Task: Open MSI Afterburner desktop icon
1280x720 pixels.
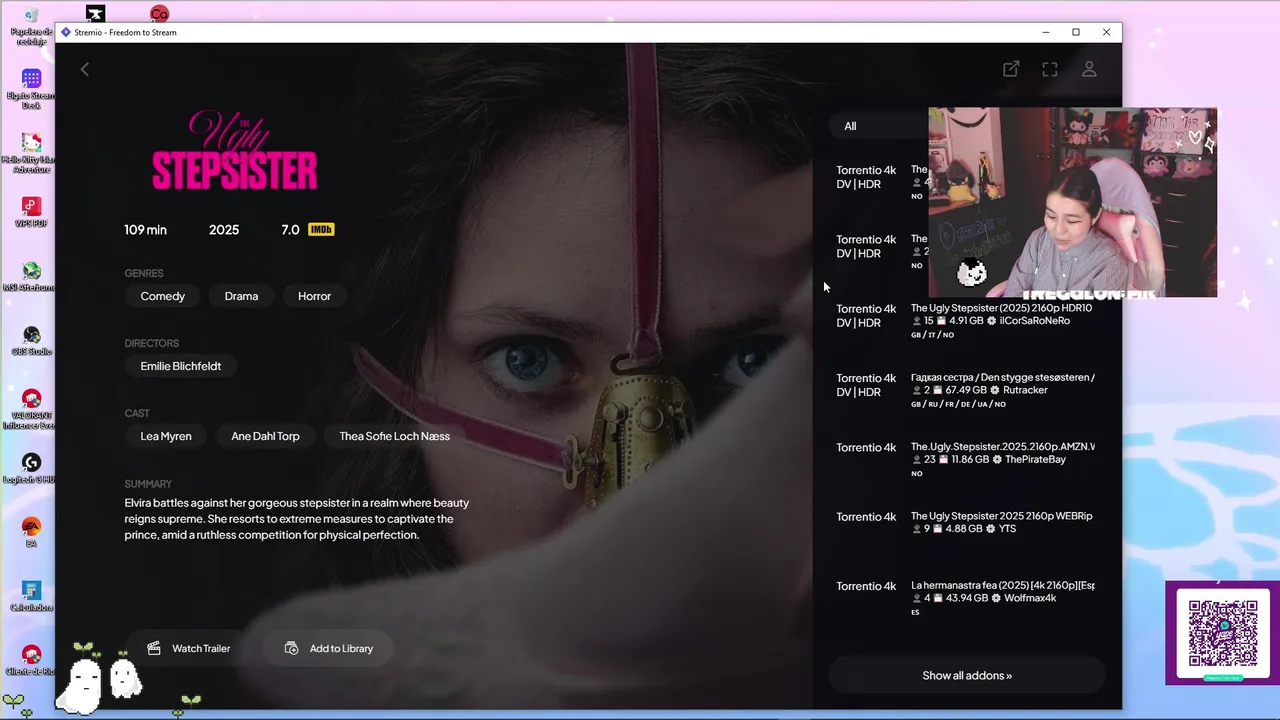Action: point(31,278)
